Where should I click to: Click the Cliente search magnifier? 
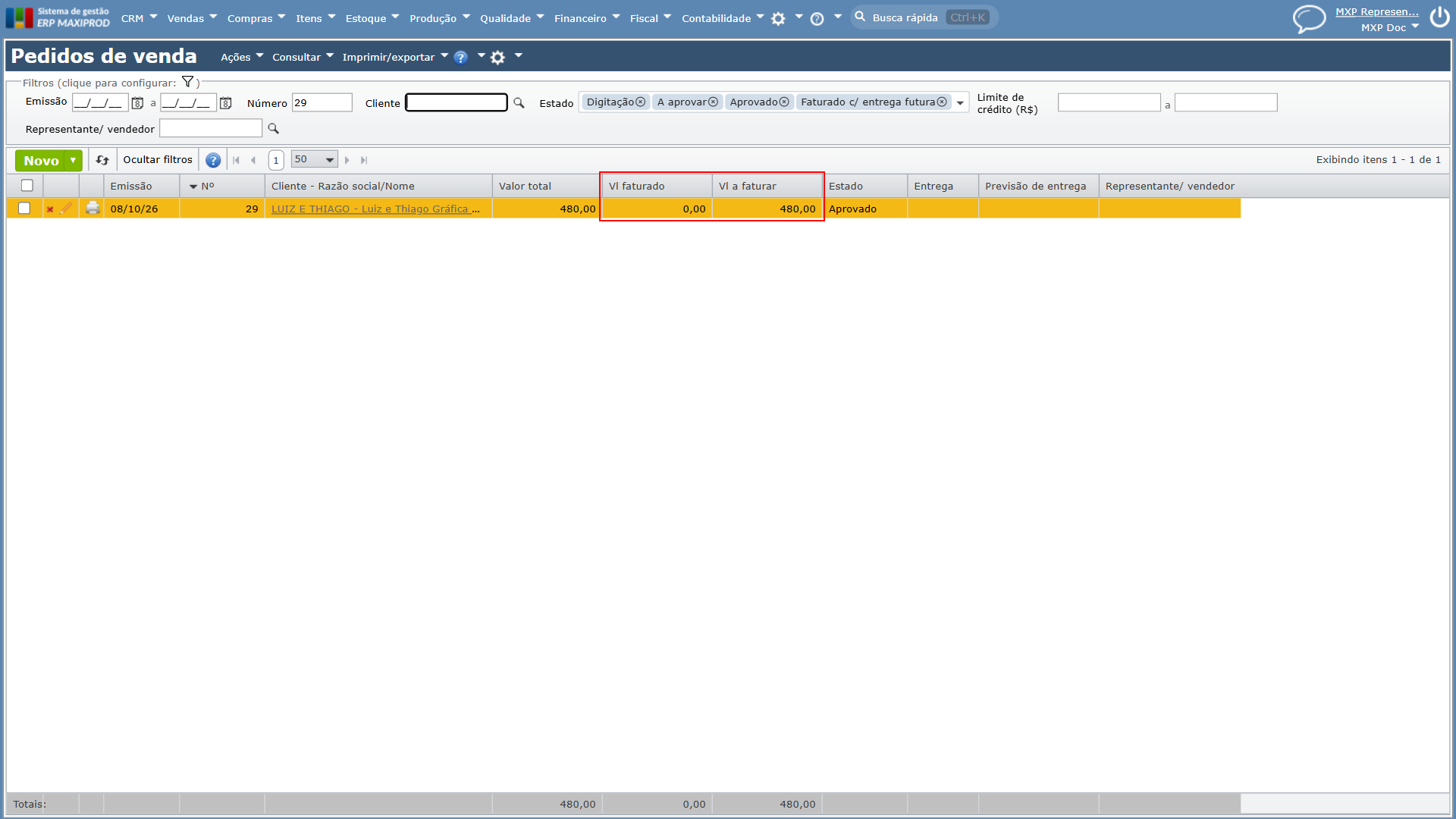point(519,103)
